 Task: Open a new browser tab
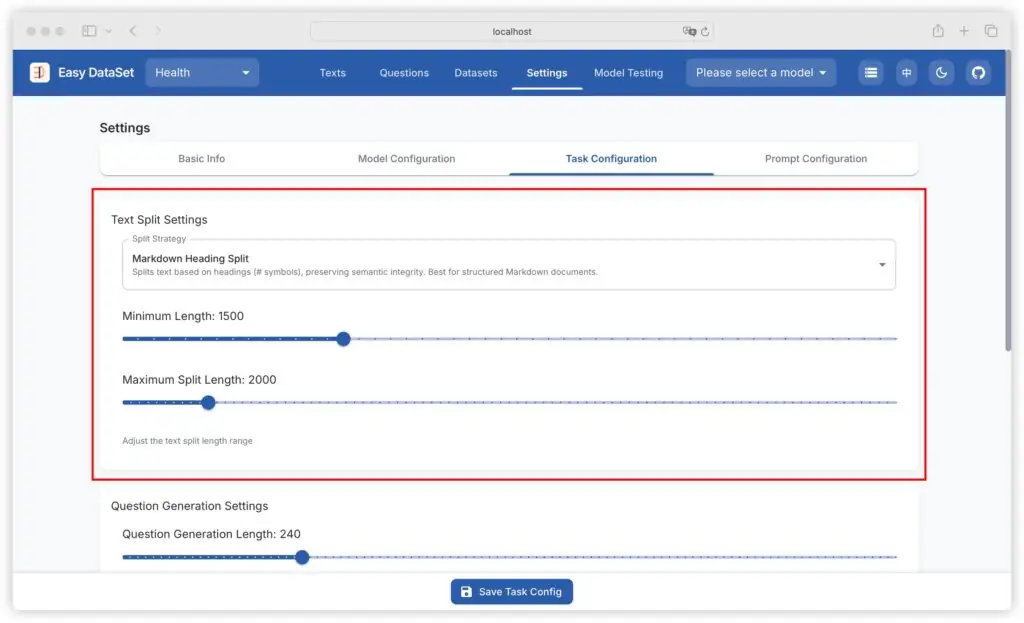[x=964, y=31]
